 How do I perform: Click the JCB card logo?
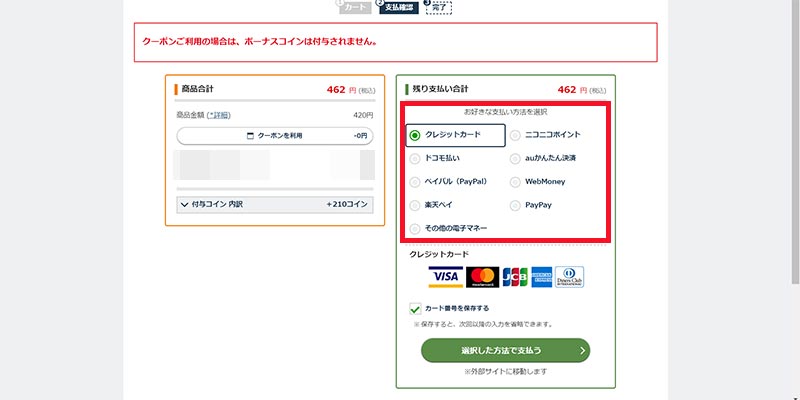pos(515,276)
